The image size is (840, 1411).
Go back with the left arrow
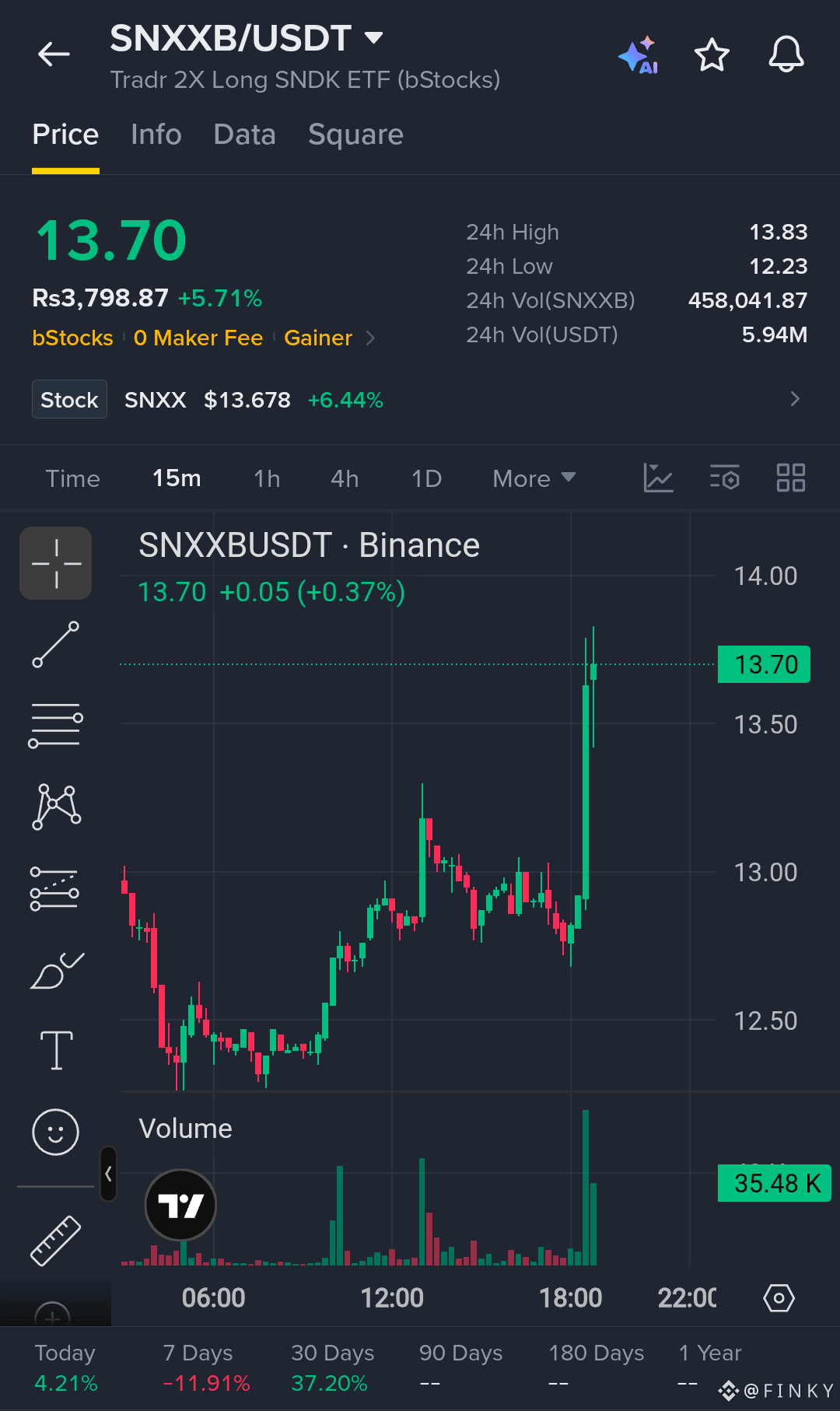pyautogui.click(x=54, y=54)
